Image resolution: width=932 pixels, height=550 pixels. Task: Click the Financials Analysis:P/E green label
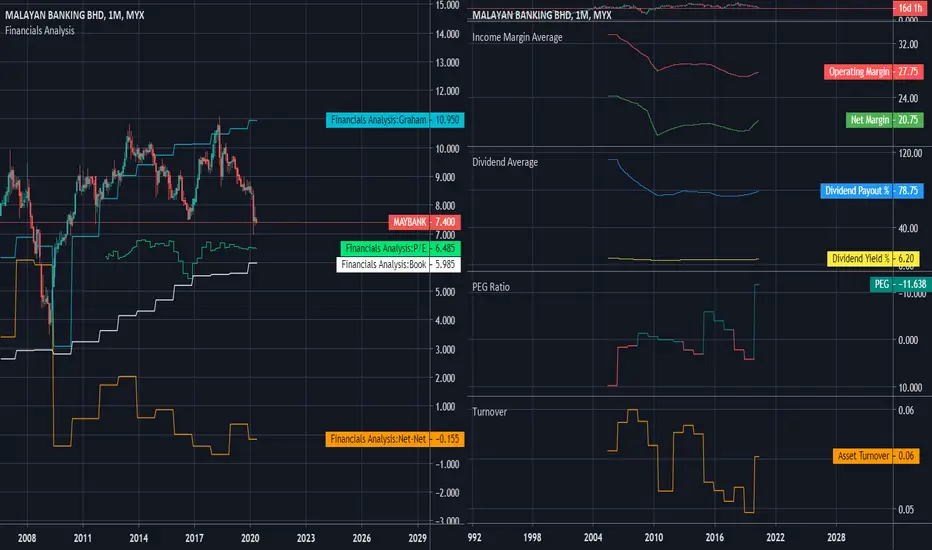pyautogui.click(x=401, y=249)
